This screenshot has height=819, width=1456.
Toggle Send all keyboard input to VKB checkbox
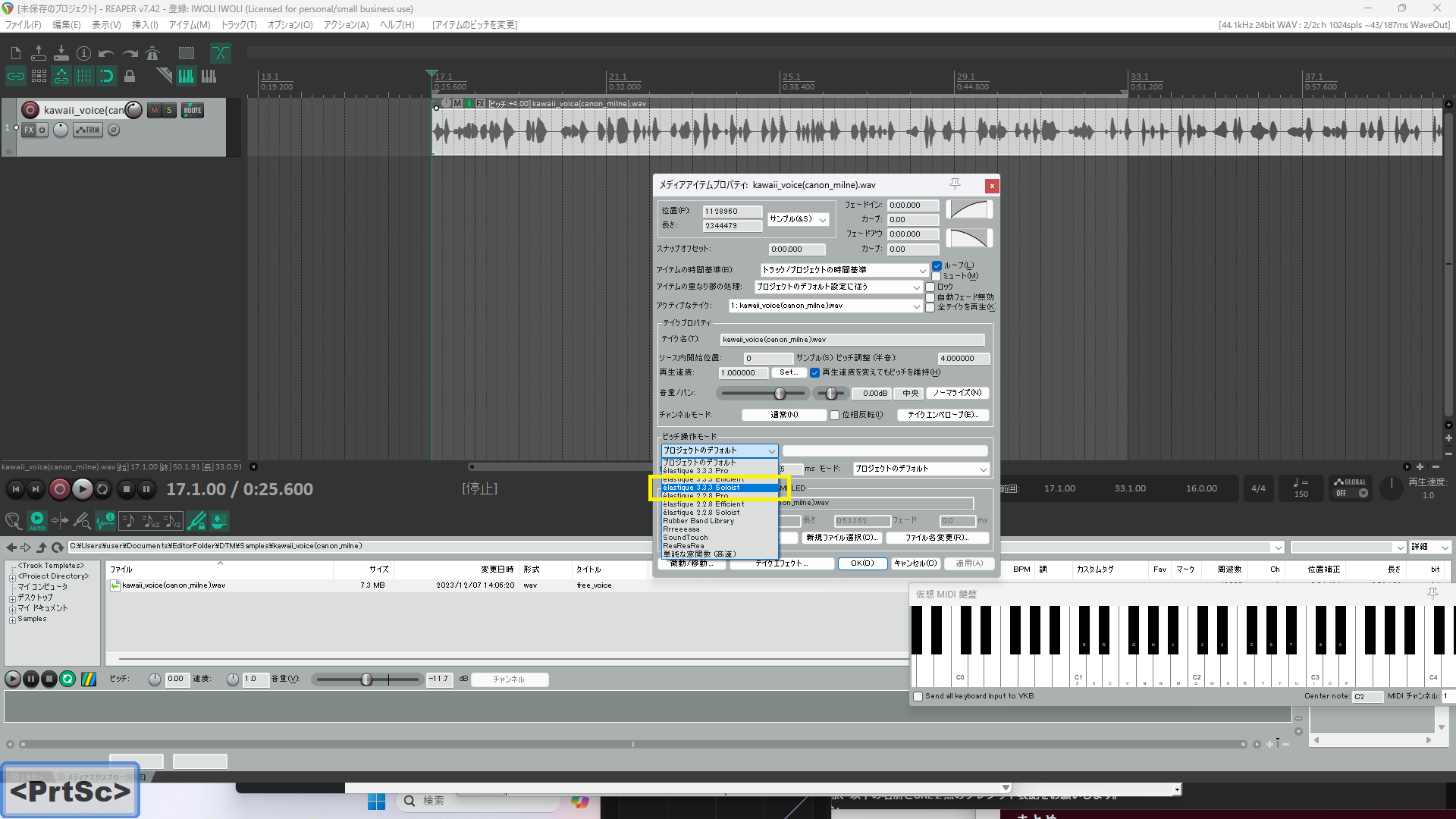click(x=918, y=696)
